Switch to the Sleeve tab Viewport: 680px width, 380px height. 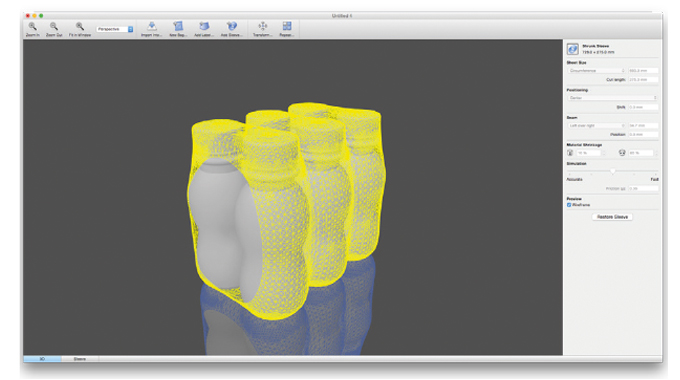tap(80, 359)
